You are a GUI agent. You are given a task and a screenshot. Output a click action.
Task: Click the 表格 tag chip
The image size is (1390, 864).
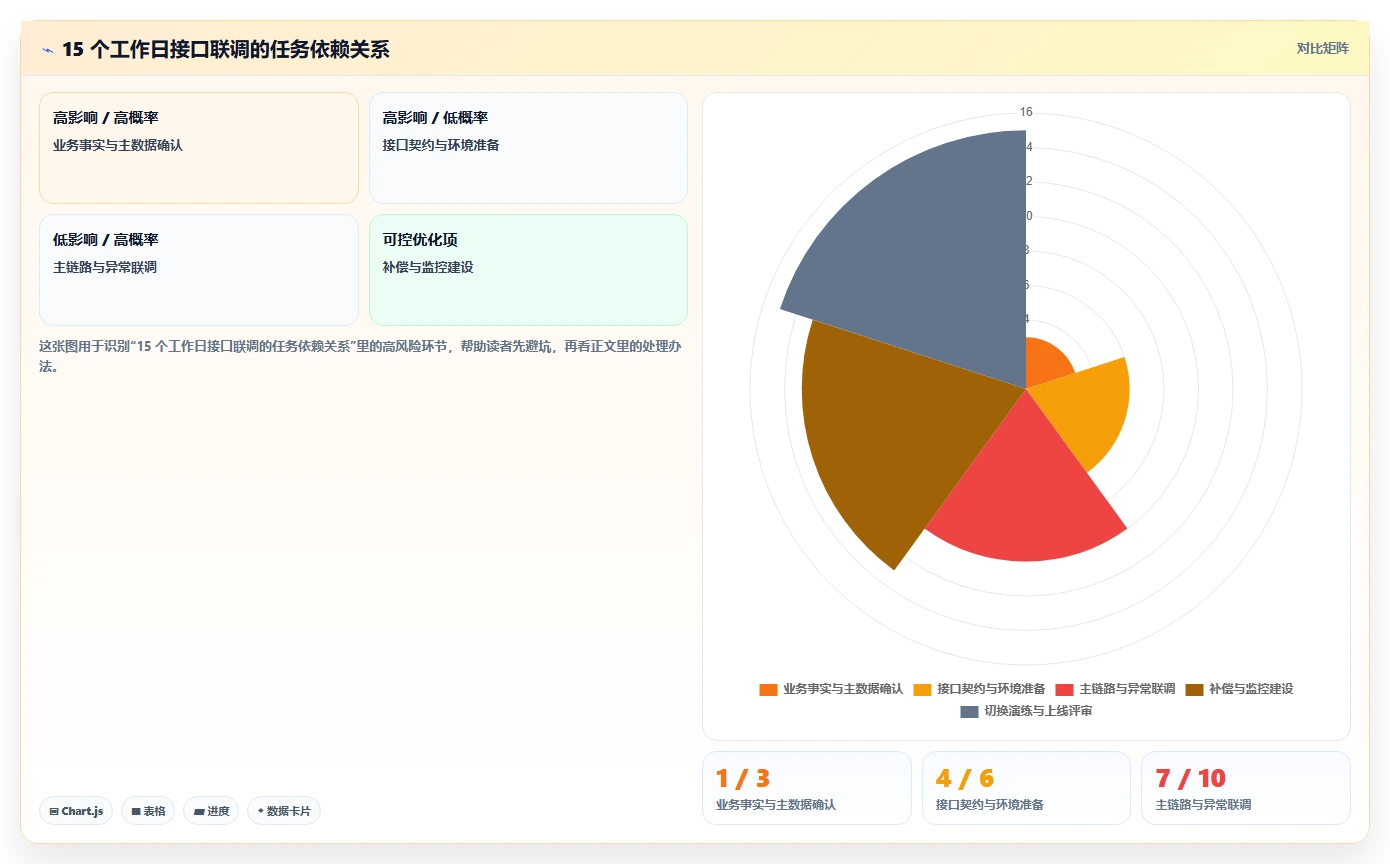(x=148, y=811)
